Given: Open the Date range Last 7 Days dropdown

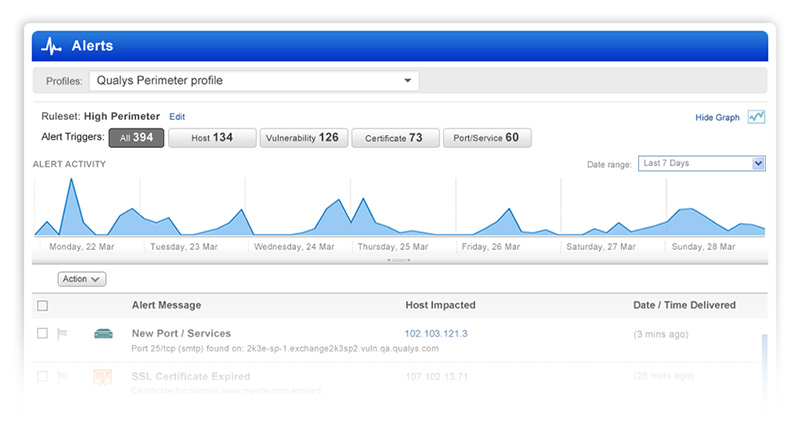Looking at the screenshot, I should coord(702,163).
